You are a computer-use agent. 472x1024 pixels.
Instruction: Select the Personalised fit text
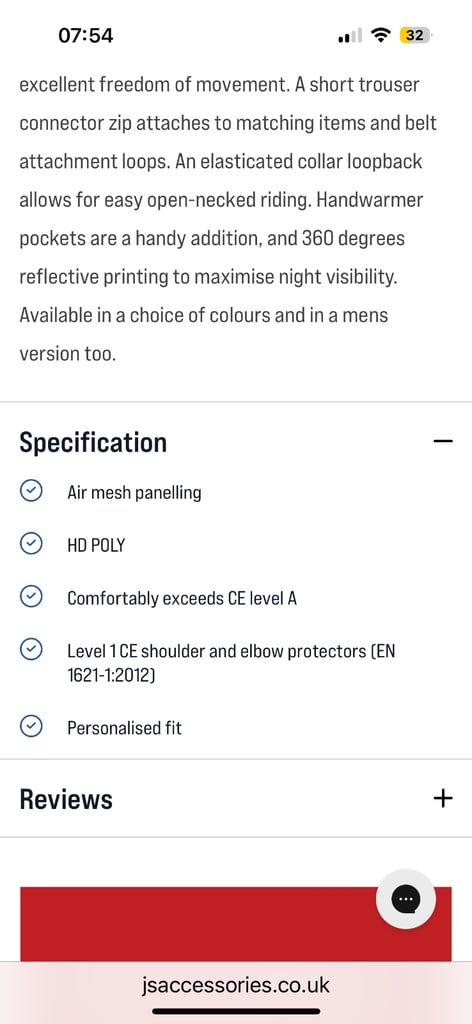point(124,728)
